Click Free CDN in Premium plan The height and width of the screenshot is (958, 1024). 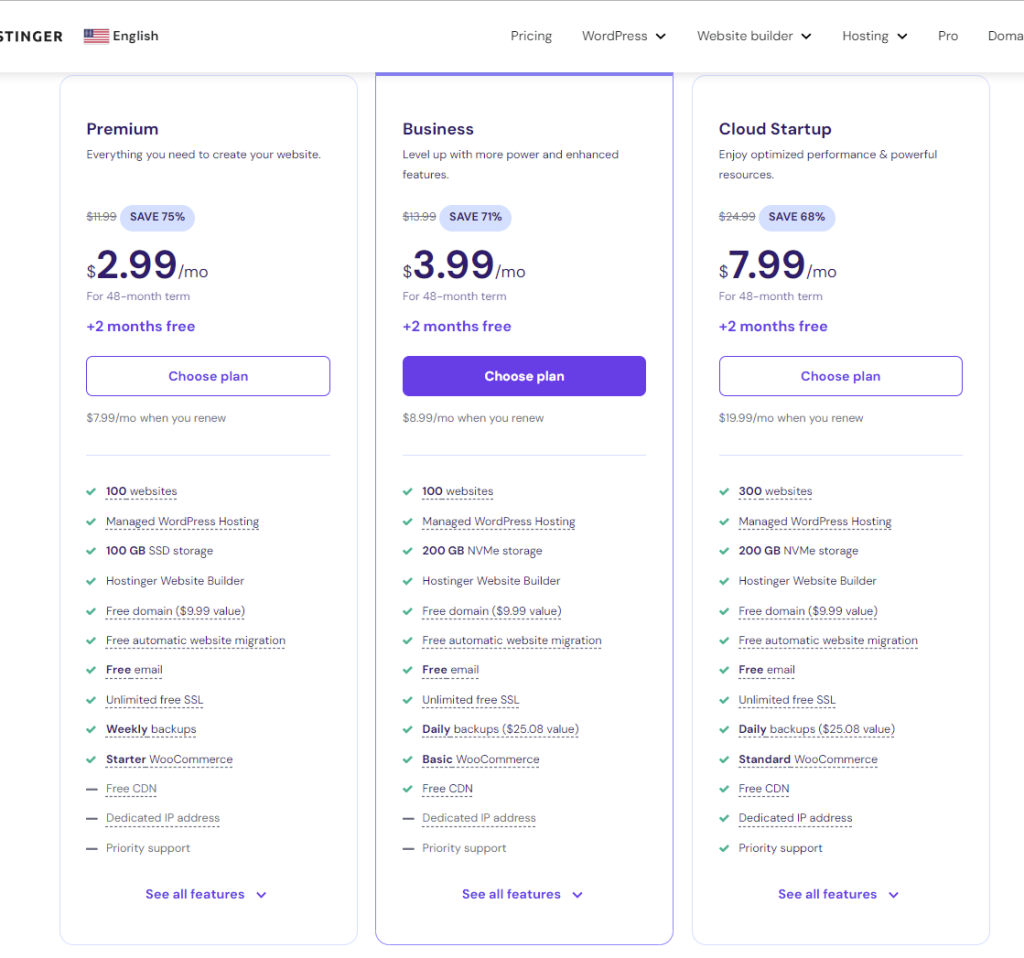click(131, 788)
